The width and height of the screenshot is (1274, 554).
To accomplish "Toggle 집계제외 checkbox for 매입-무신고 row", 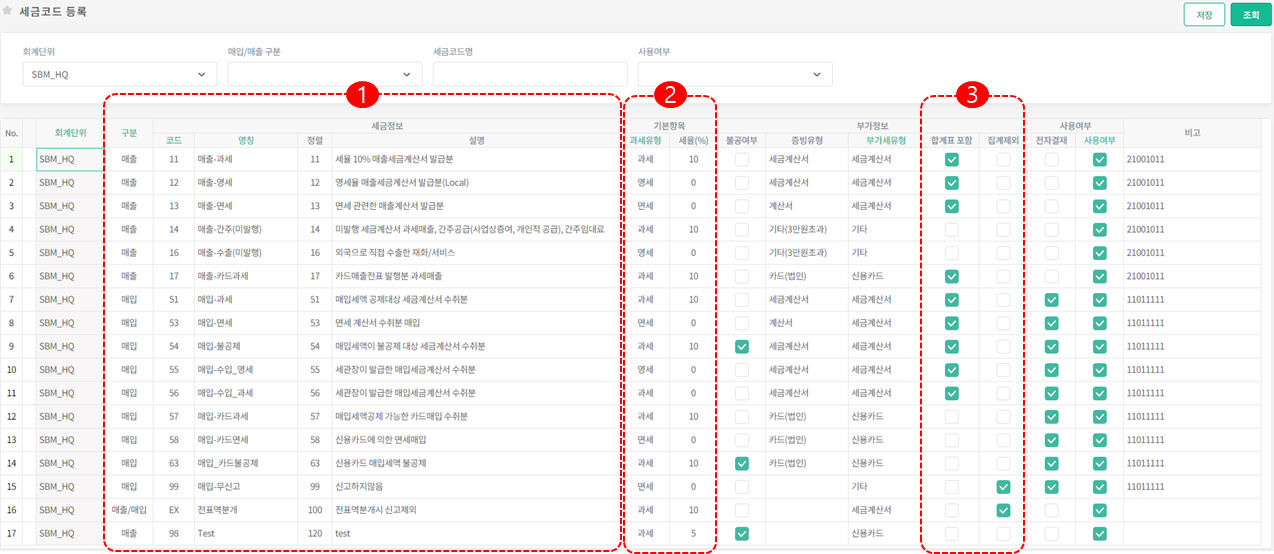I will click(x=1002, y=487).
